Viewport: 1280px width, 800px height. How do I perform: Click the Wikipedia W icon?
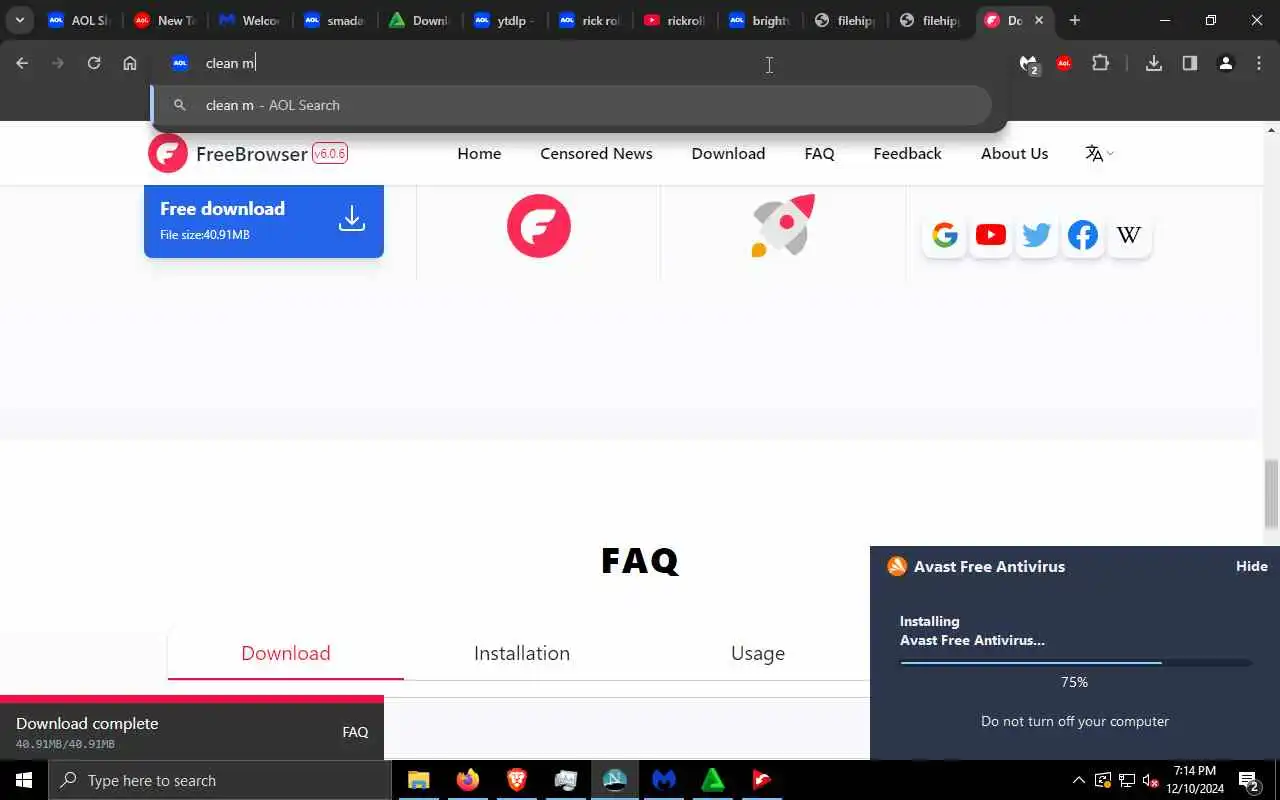(x=1129, y=235)
